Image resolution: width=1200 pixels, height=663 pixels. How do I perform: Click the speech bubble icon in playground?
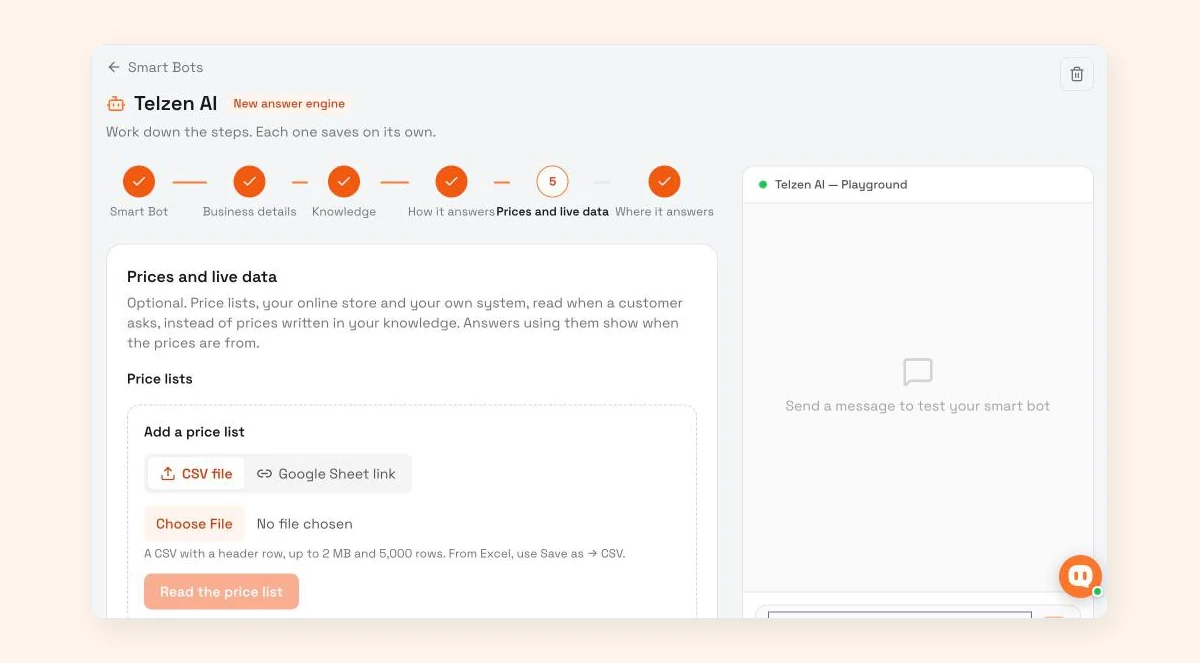click(918, 372)
